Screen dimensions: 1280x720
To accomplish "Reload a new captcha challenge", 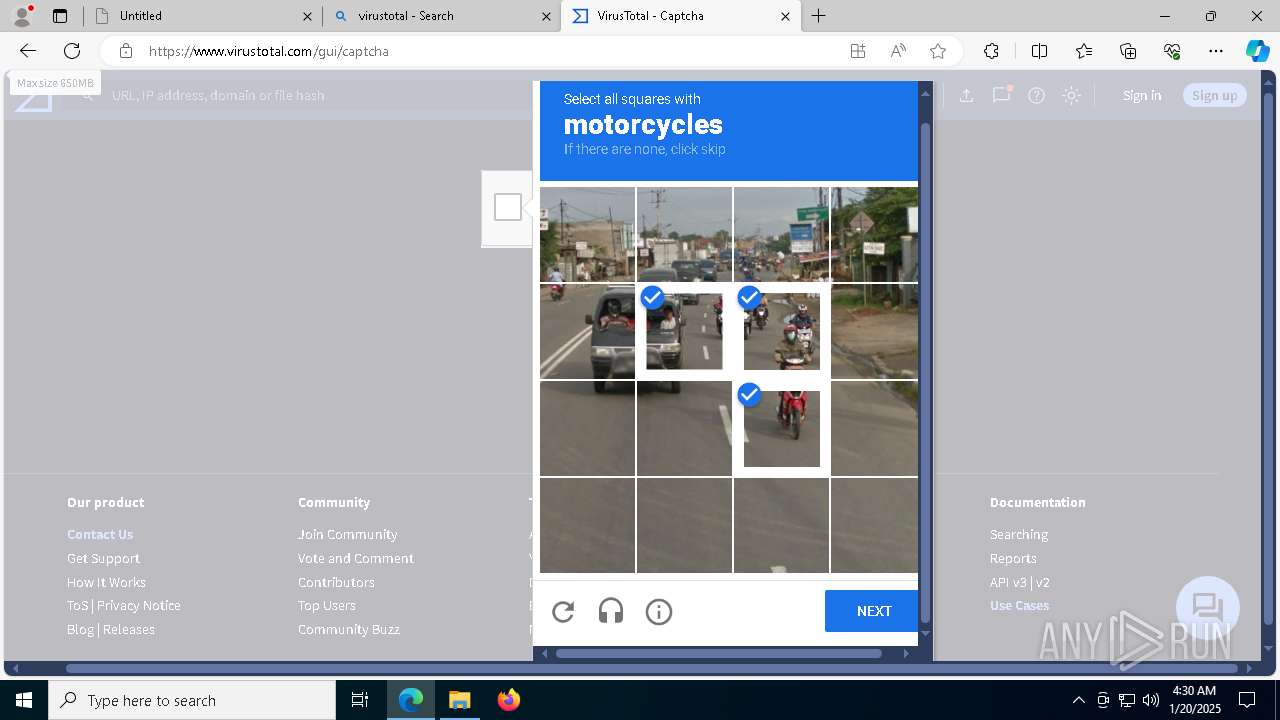I will (x=563, y=612).
